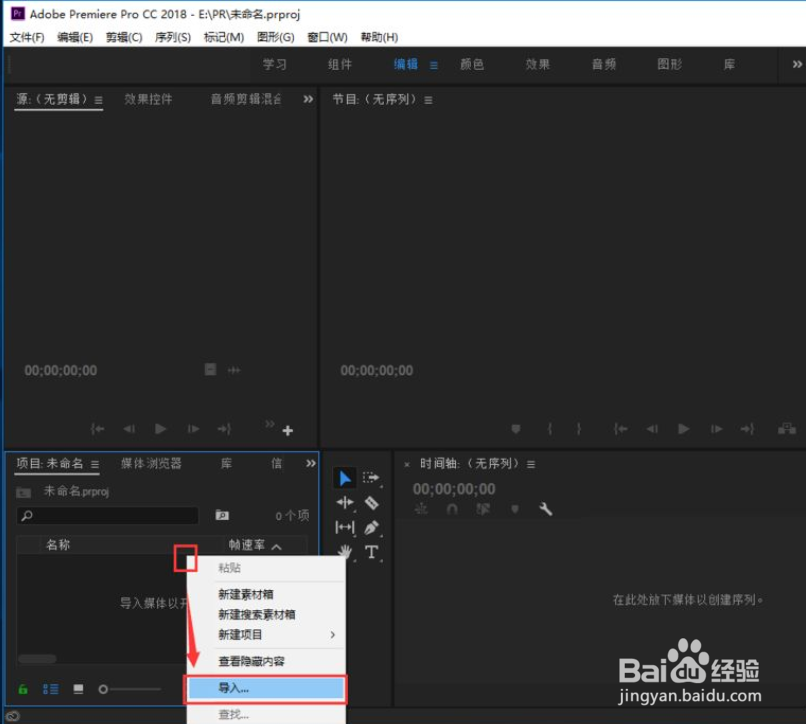Click the Lift/Extract icon in program monitor

(787, 428)
